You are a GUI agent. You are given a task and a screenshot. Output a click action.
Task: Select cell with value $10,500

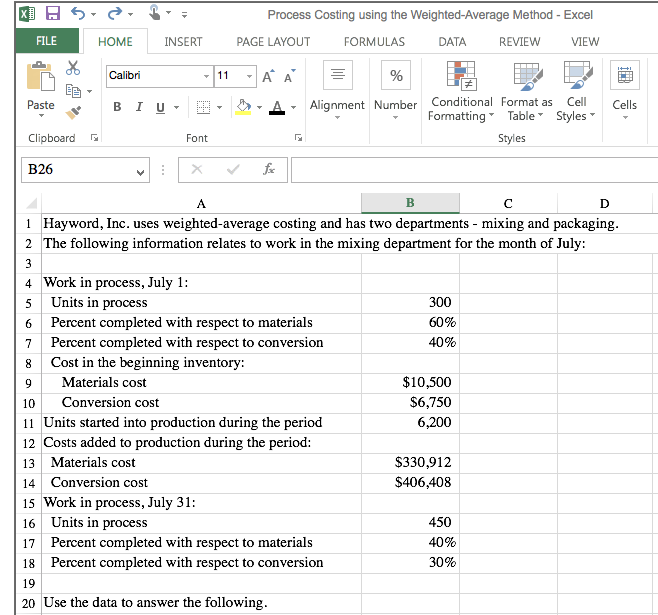coord(410,383)
